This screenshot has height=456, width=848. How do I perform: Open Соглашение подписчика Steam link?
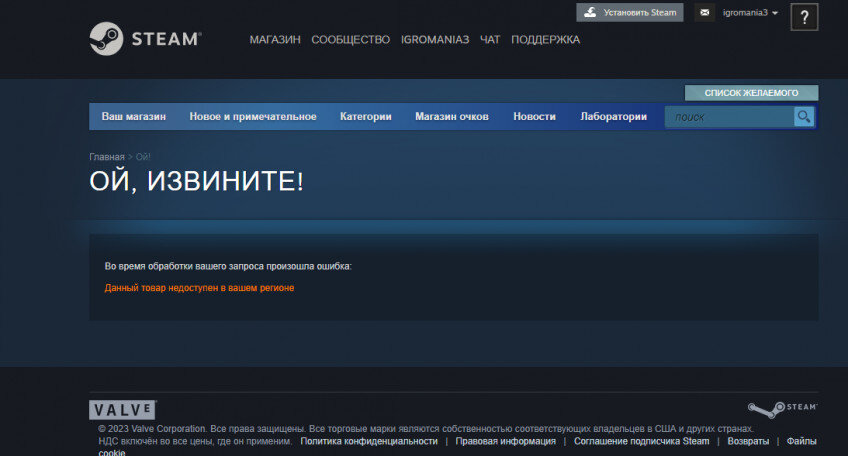coord(641,441)
